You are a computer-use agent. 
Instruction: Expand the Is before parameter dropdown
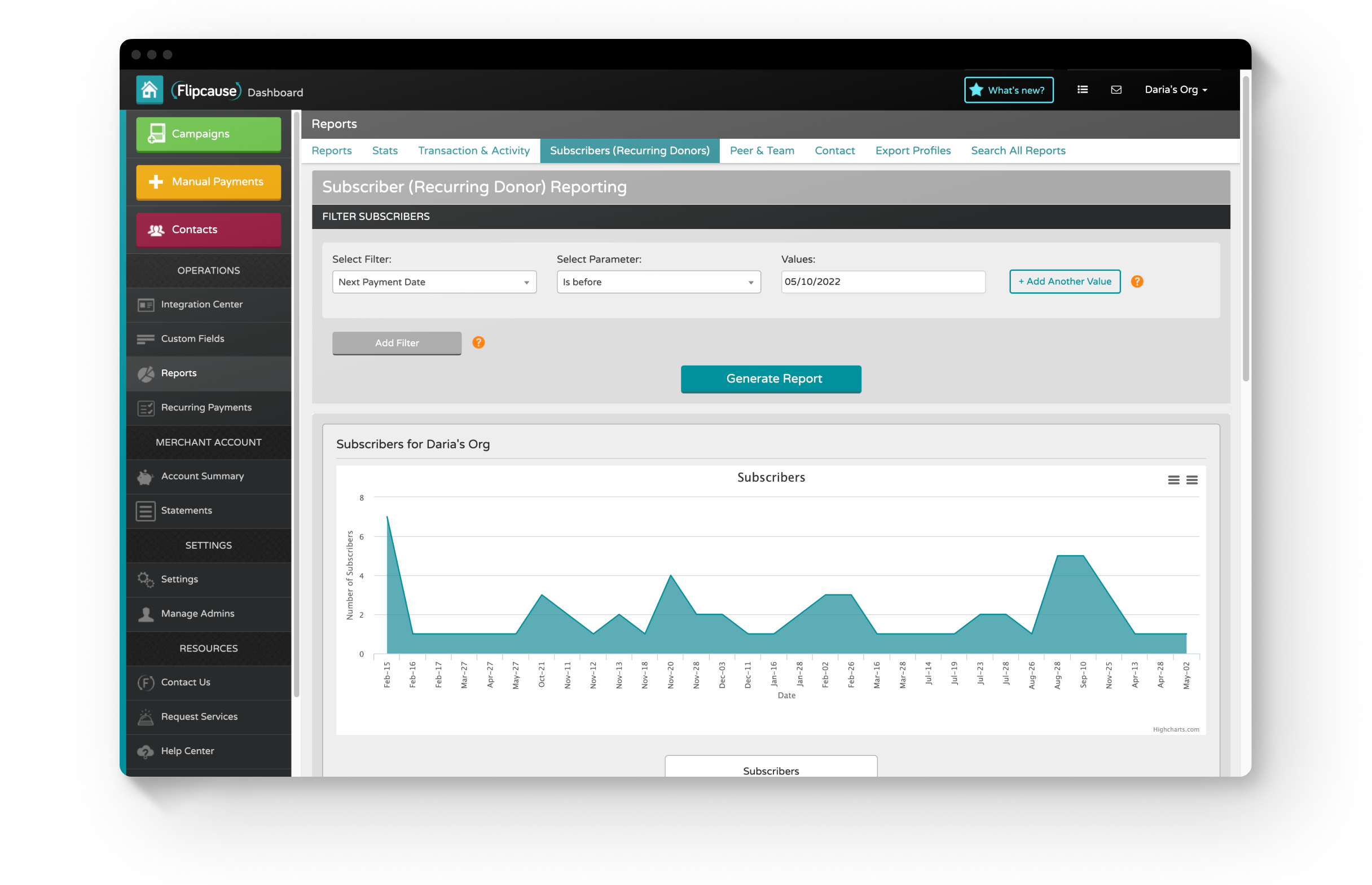[658, 281]
